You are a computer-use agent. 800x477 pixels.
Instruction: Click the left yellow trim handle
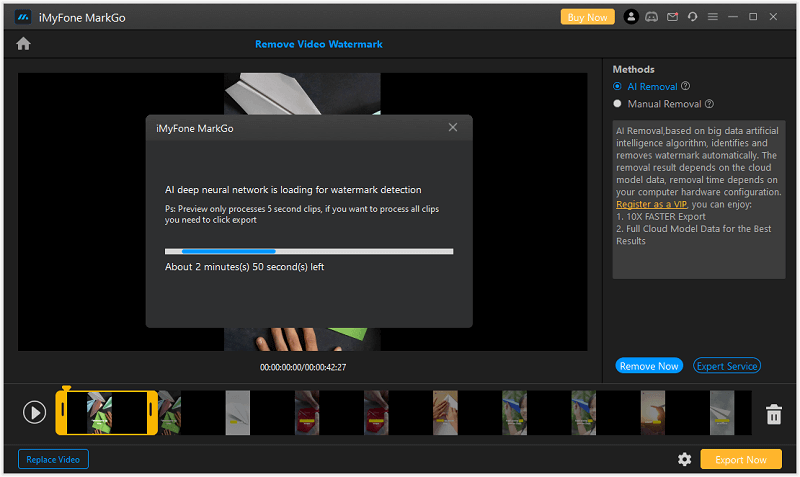pos(62,412)
